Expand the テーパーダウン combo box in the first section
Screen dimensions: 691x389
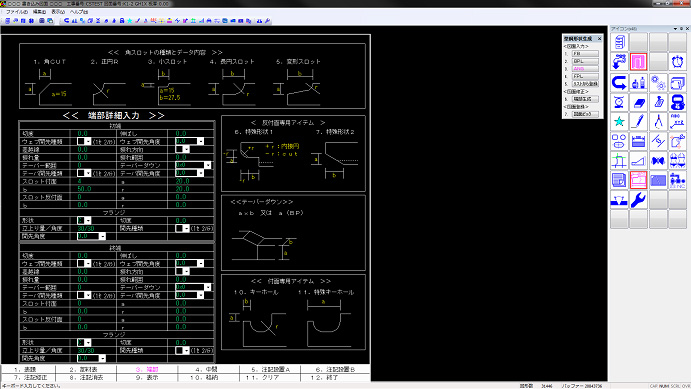[x=193, y=165]
